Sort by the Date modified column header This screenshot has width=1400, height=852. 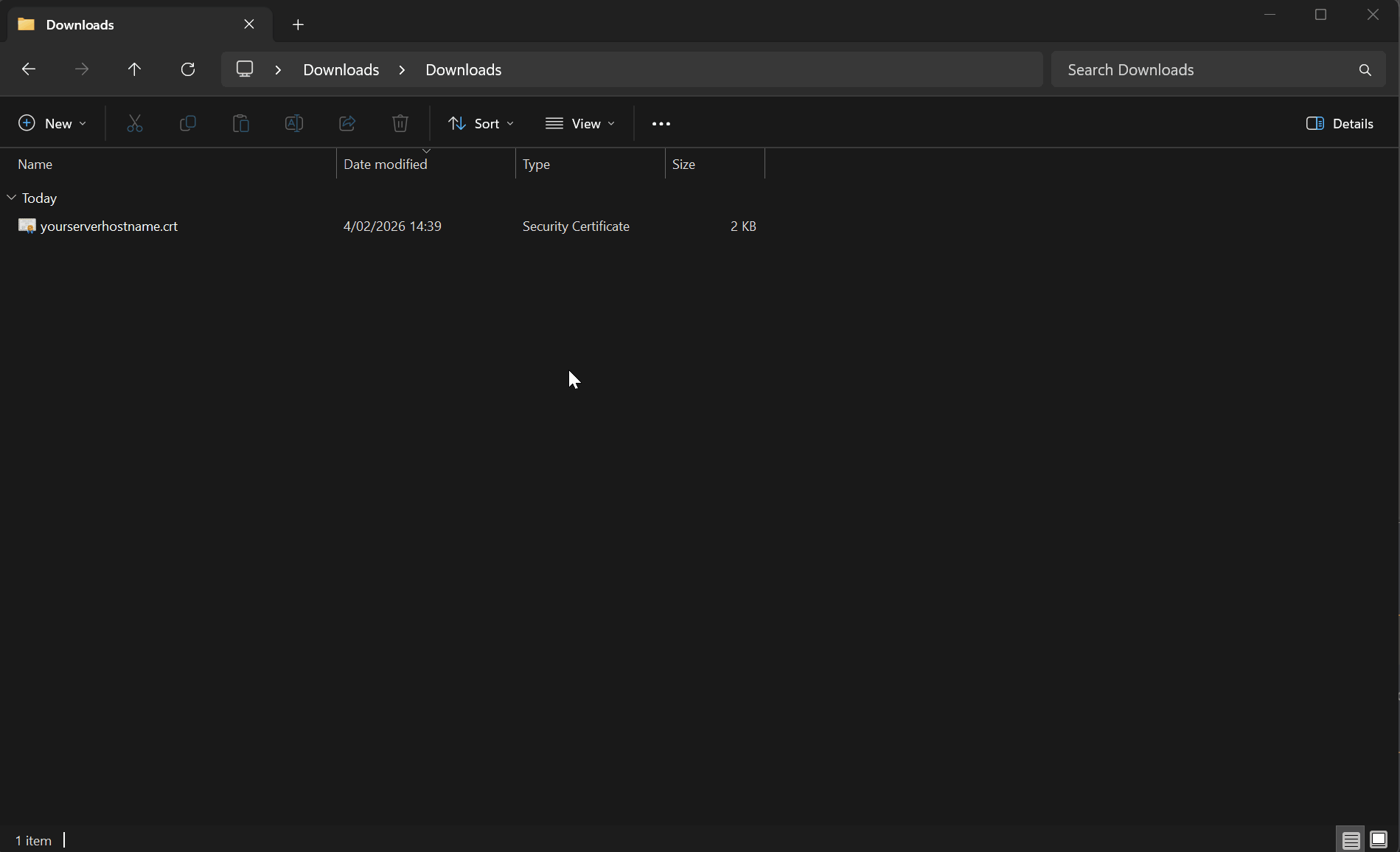coord(386,164)
